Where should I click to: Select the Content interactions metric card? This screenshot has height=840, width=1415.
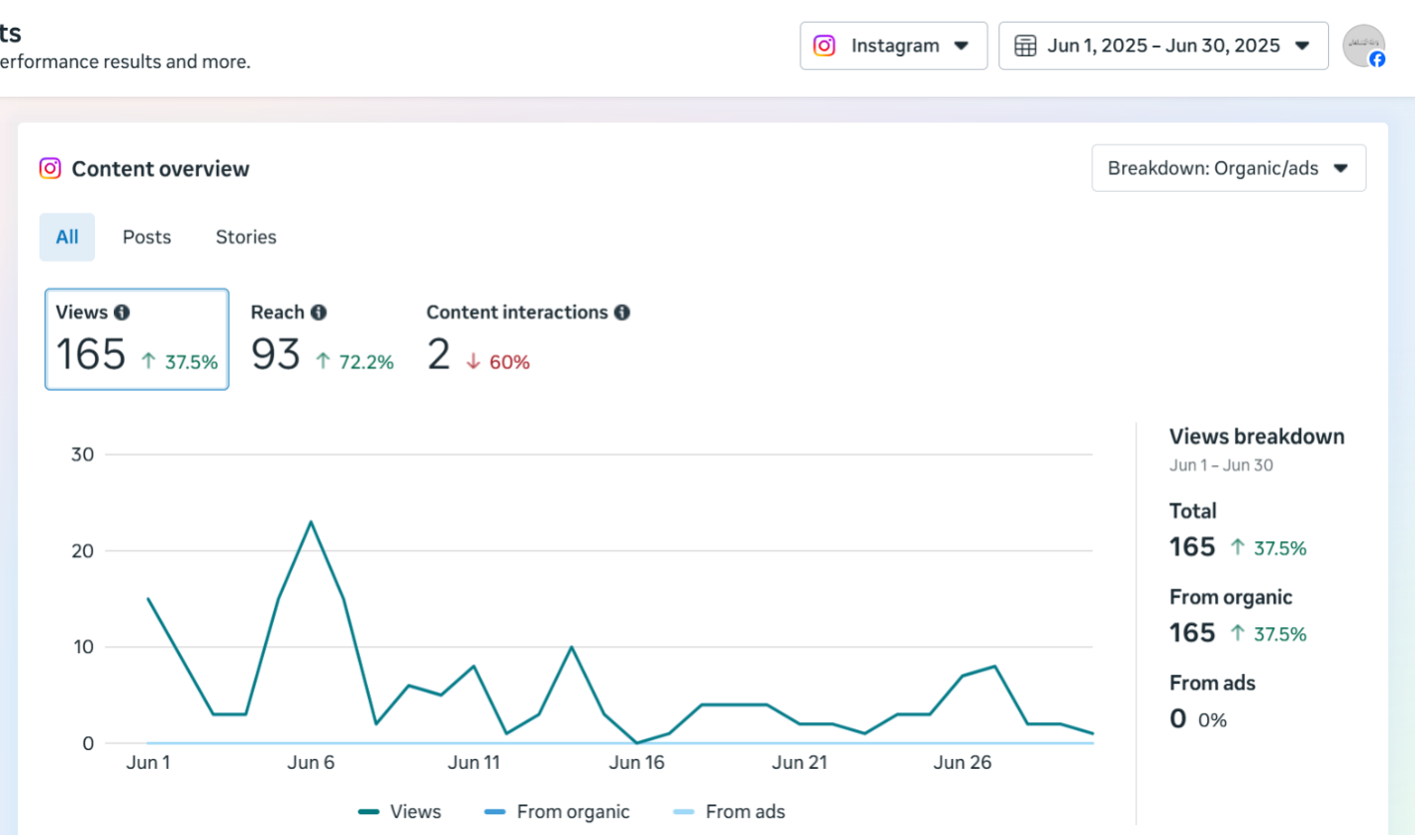tap(526, 339)
